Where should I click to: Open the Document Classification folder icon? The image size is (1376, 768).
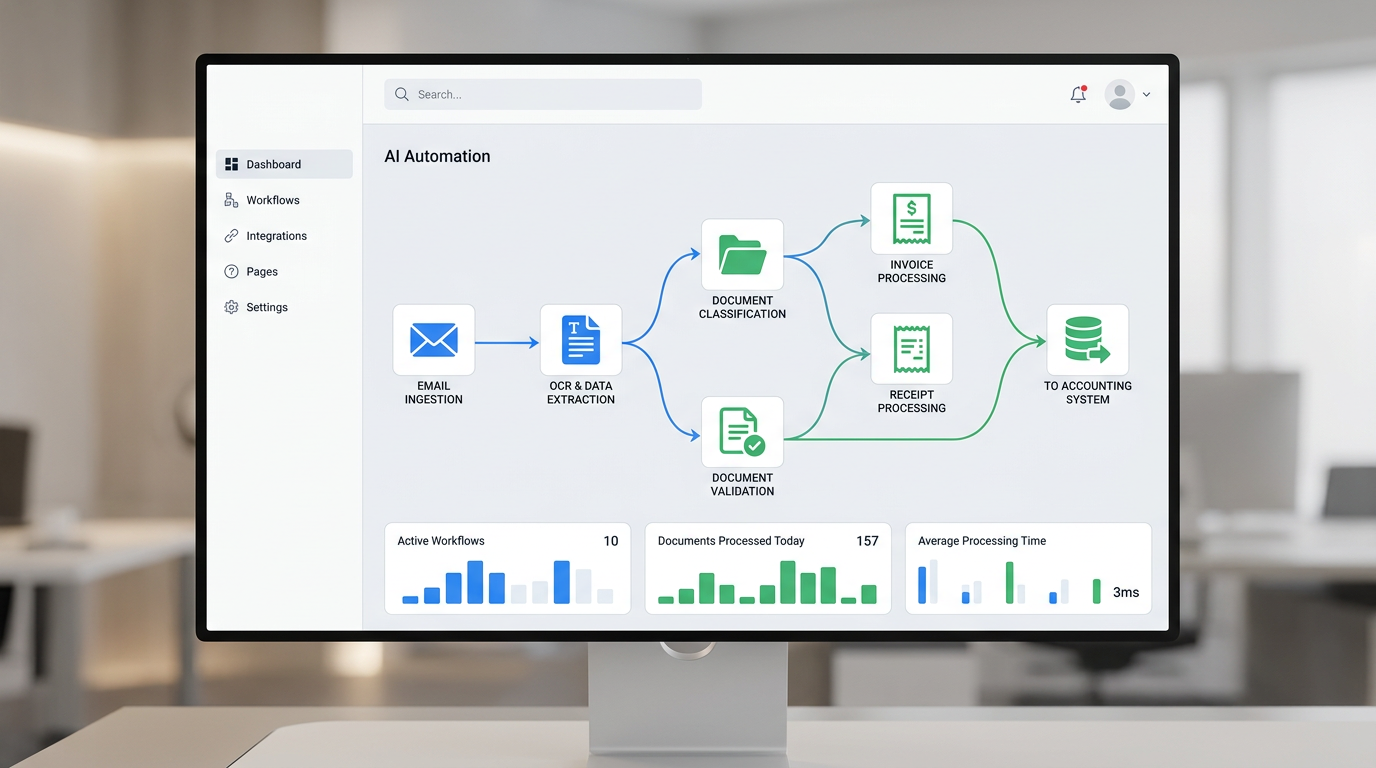pyautogui.click(x=742, y=255)
